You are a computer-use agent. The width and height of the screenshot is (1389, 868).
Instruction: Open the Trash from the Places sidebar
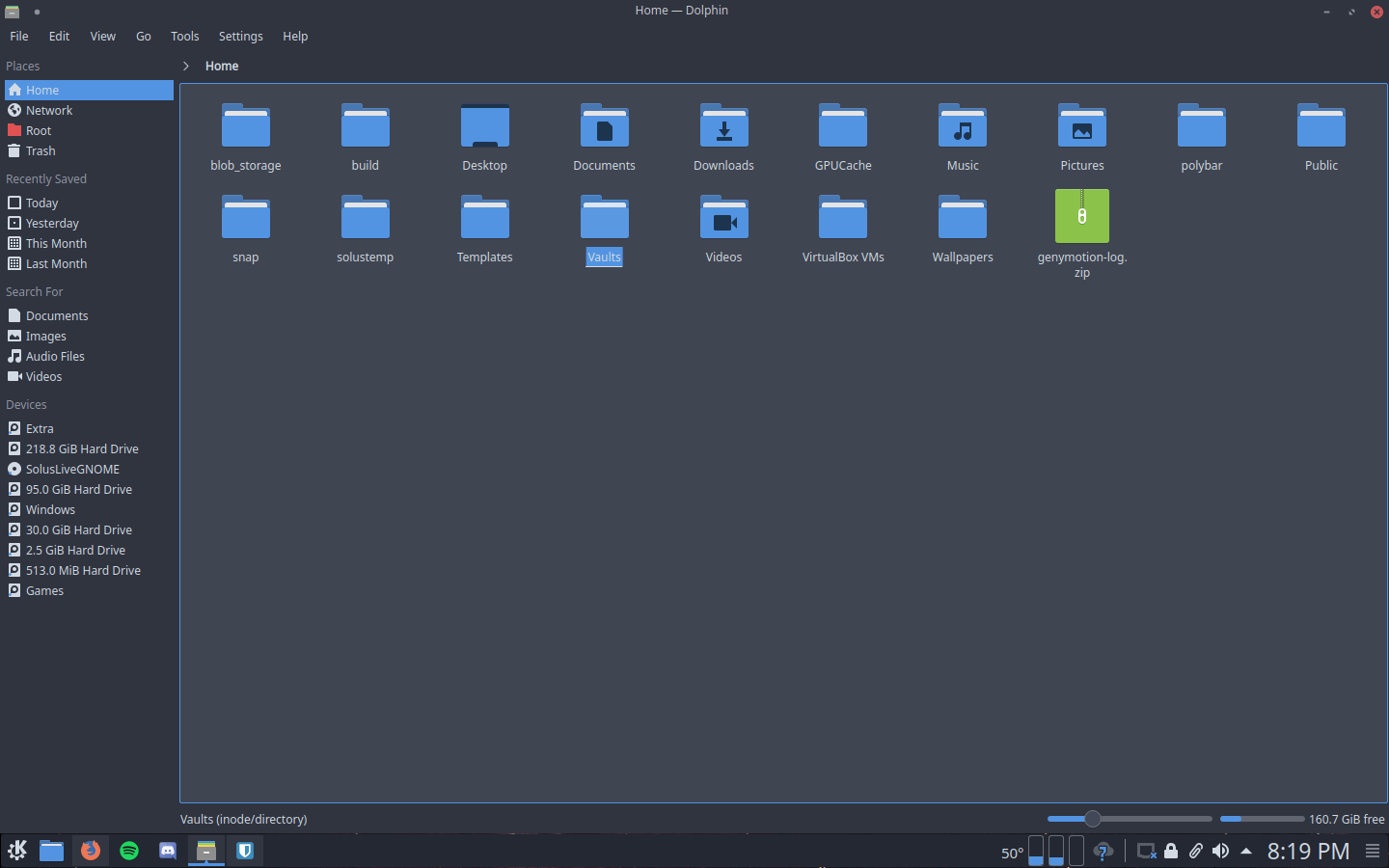point(40,150)
